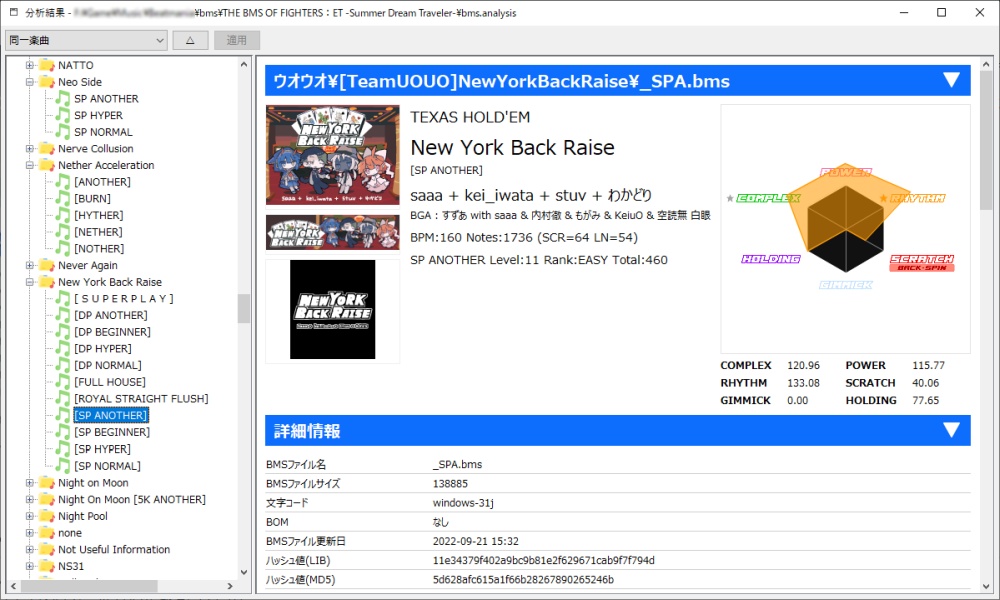Click the New York Back Raise stage image thumbnail
This screenshot has height=600, width=1000.
pos(333,155)
